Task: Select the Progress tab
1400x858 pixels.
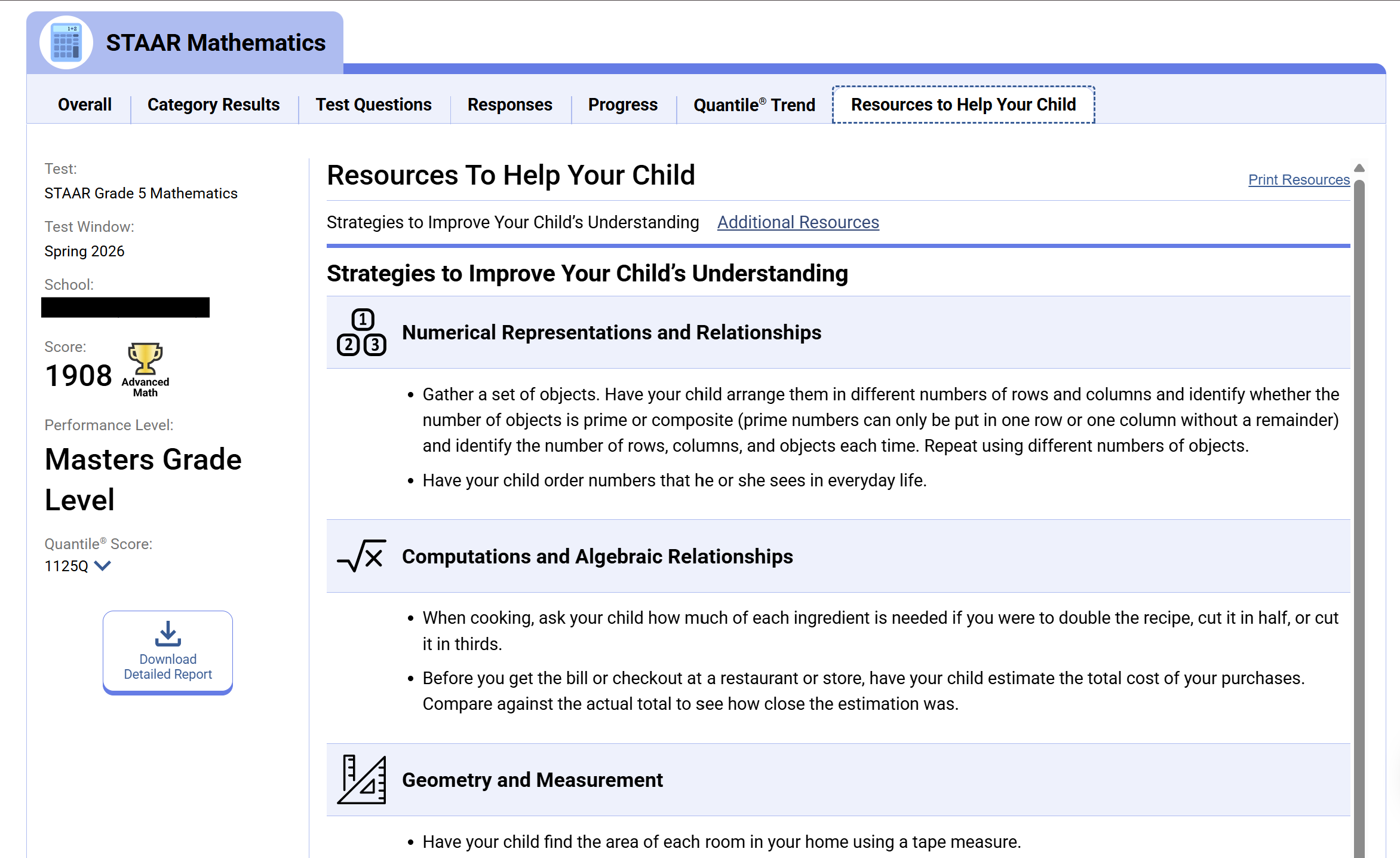Action: pyautogui.click(x=623, y=105)
